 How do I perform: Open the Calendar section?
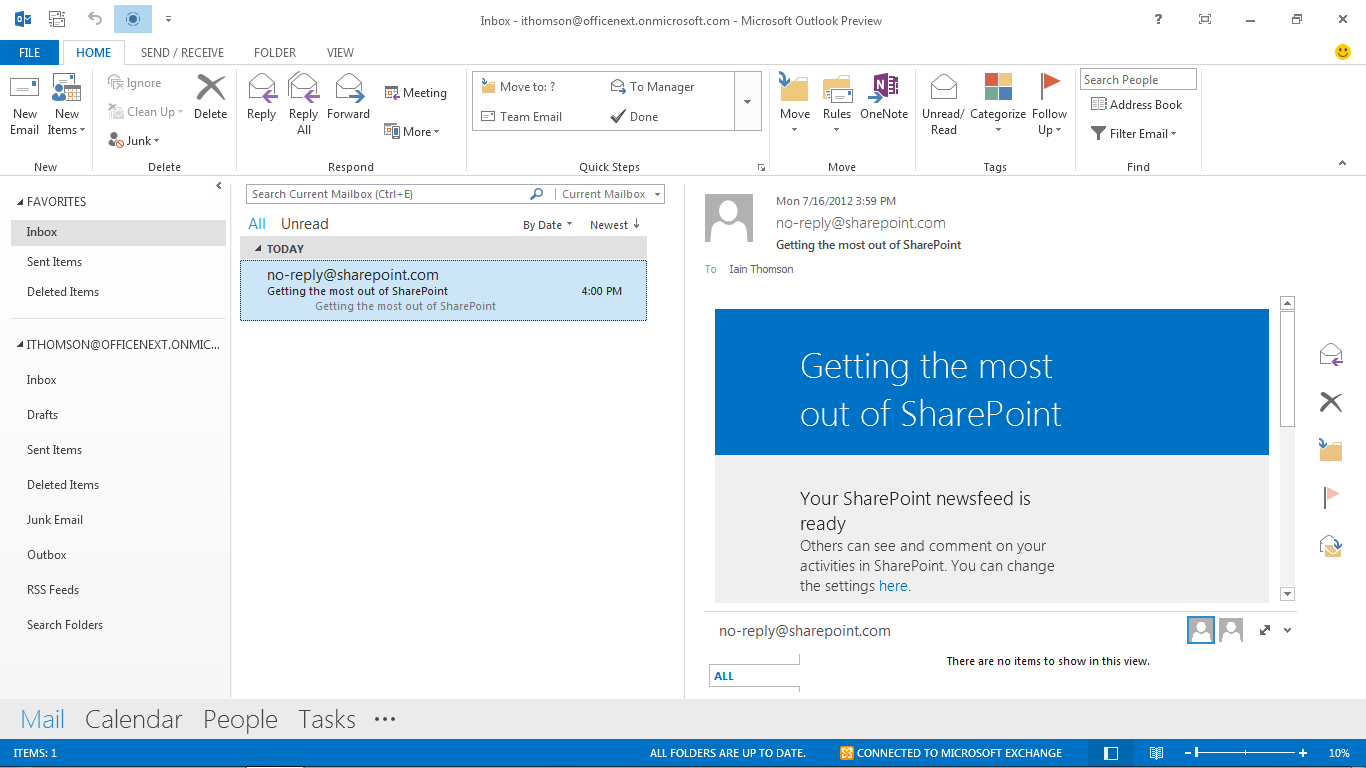pos(134,719)
